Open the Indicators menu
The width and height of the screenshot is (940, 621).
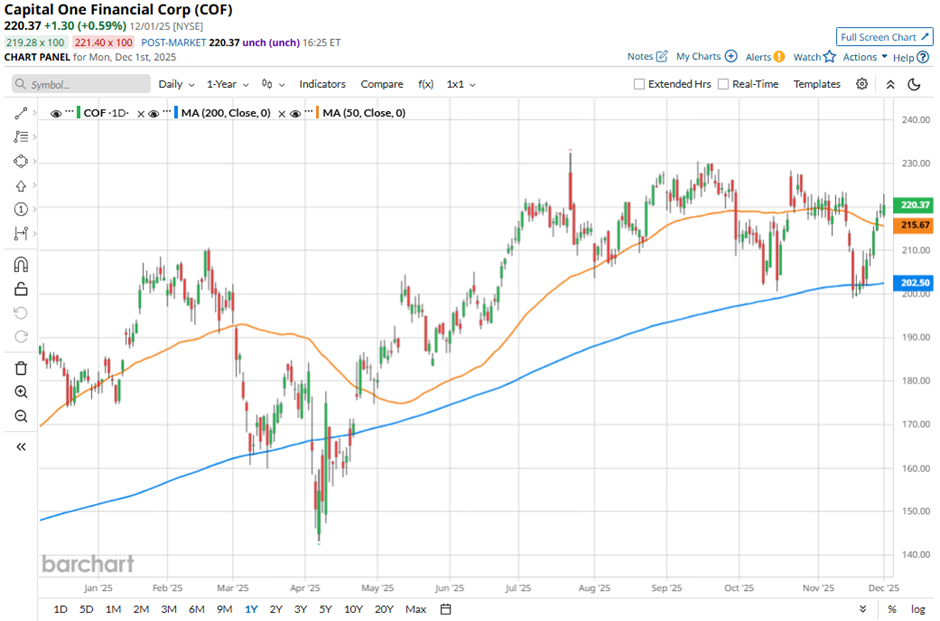point(322,84)
